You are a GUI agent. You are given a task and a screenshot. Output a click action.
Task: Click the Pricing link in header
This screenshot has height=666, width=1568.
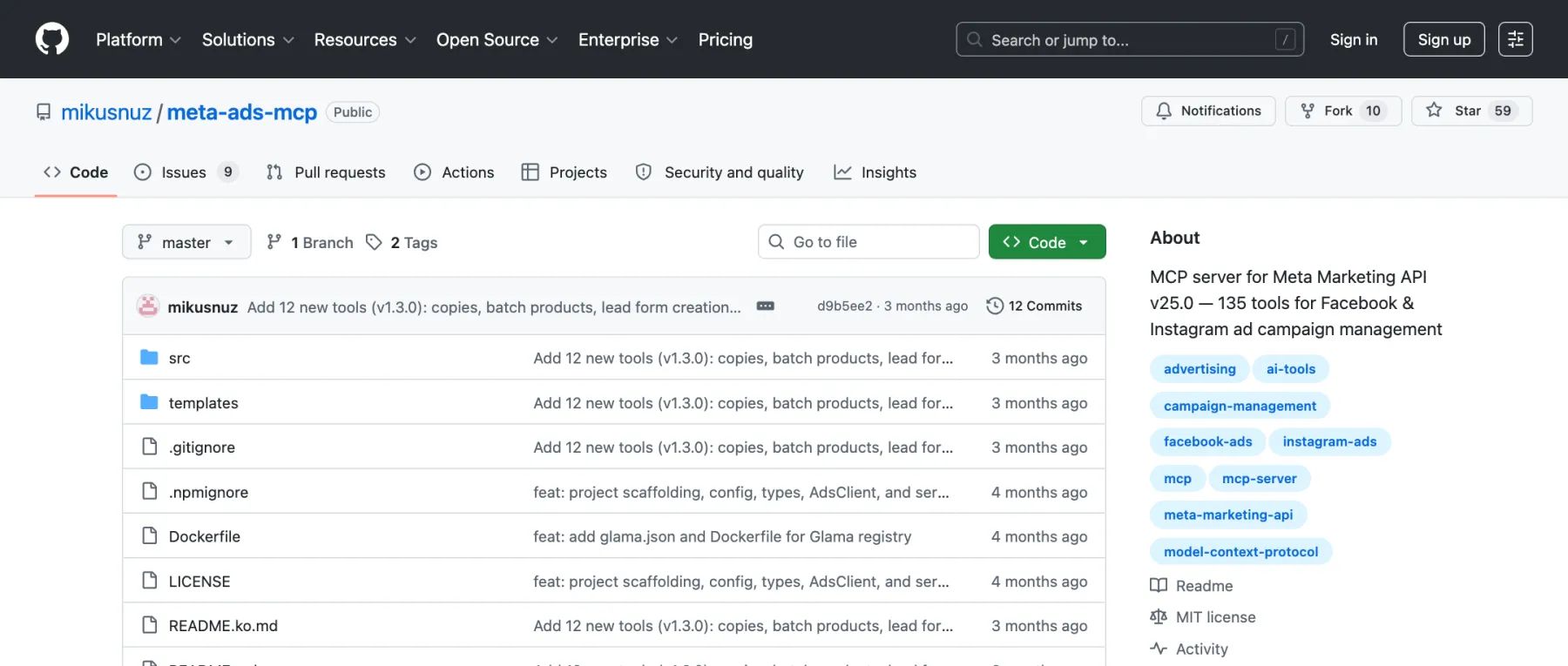tap(725, 40)
